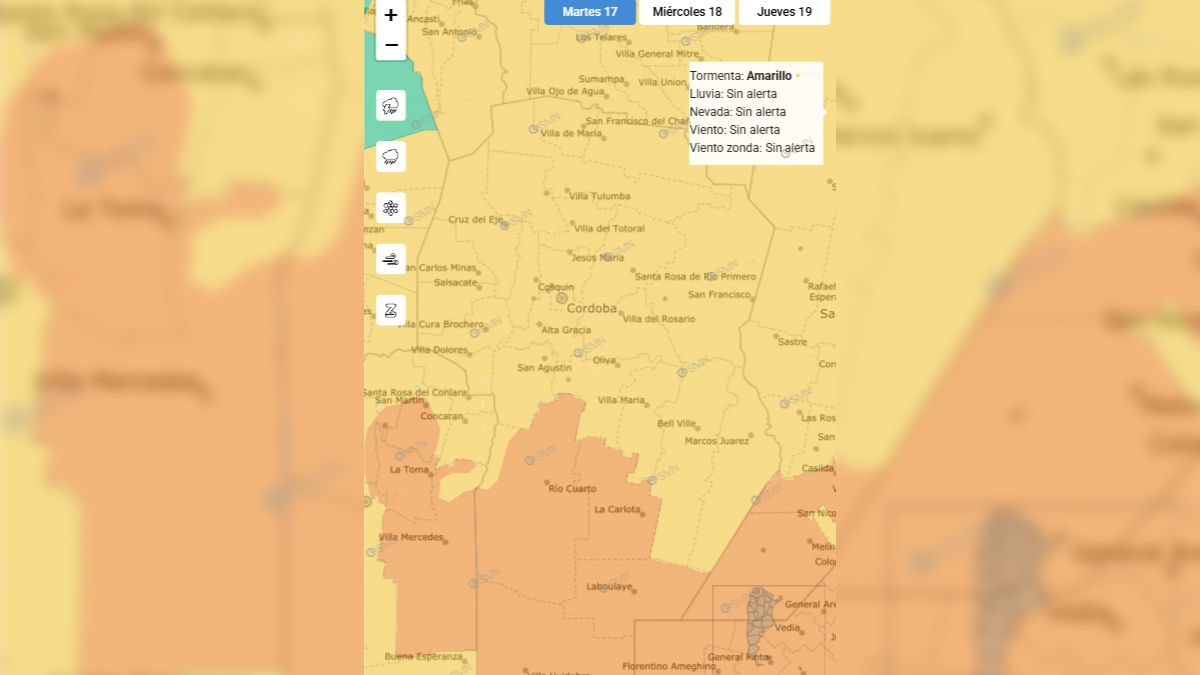Click the Villa Maria location label
1200x675 pixels.
pos(621,400)
